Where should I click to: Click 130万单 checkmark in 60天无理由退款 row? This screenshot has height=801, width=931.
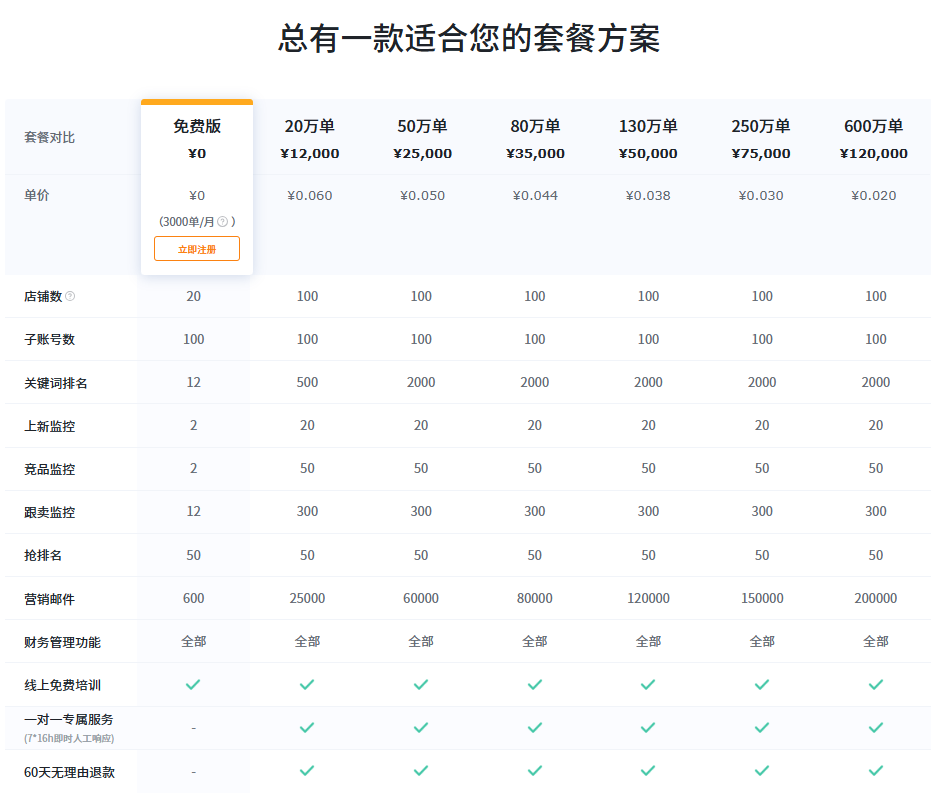648,771
